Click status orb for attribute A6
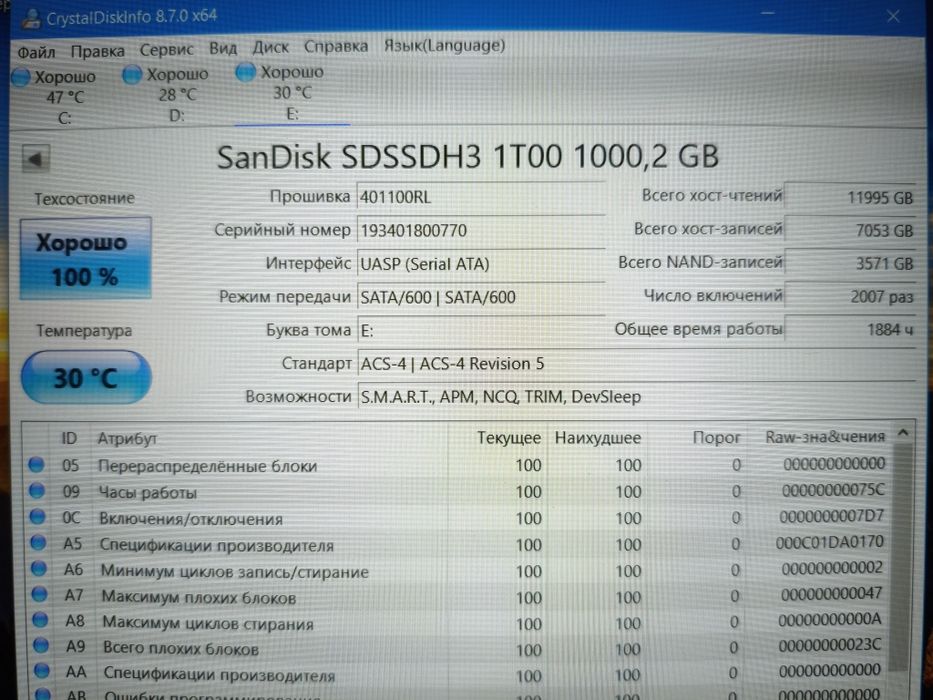Image resolution: width=933 pixels, height=700 pixels. pyautogui.click(x=39, y=569)
